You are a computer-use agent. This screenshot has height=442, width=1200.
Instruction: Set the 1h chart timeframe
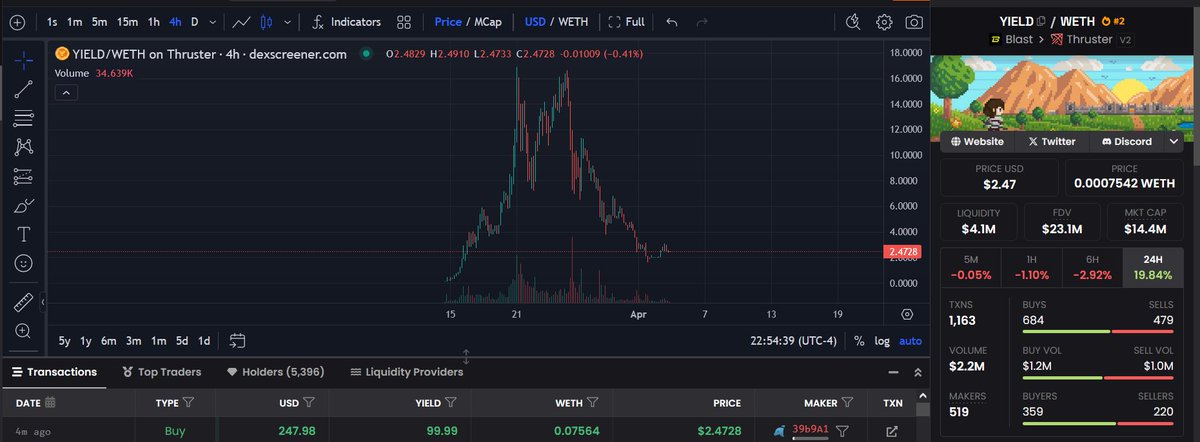coord(153,21)
